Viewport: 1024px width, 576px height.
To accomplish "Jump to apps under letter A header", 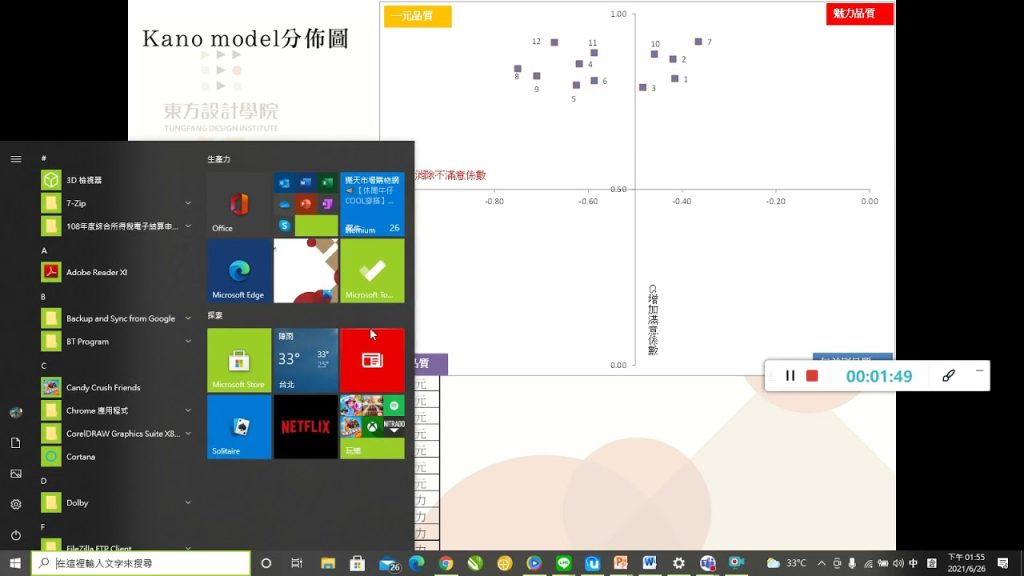I will [44, 250].
